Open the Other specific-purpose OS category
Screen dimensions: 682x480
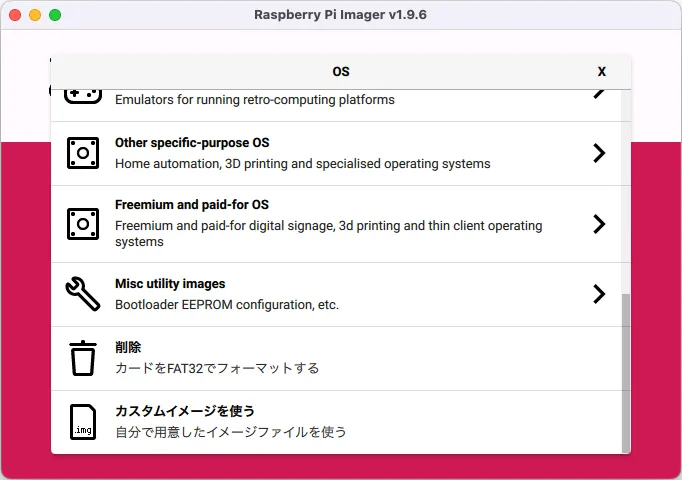336,153
